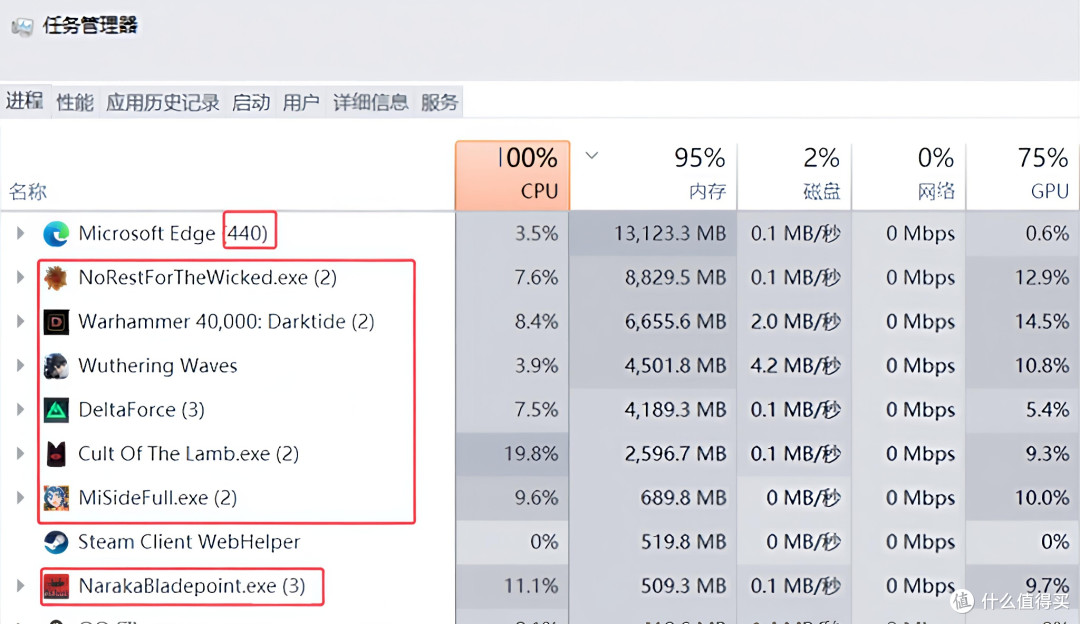Select the NarakaBladepoint.exe (3) row name
The image size is (1080, 624).
pos(191,586)
